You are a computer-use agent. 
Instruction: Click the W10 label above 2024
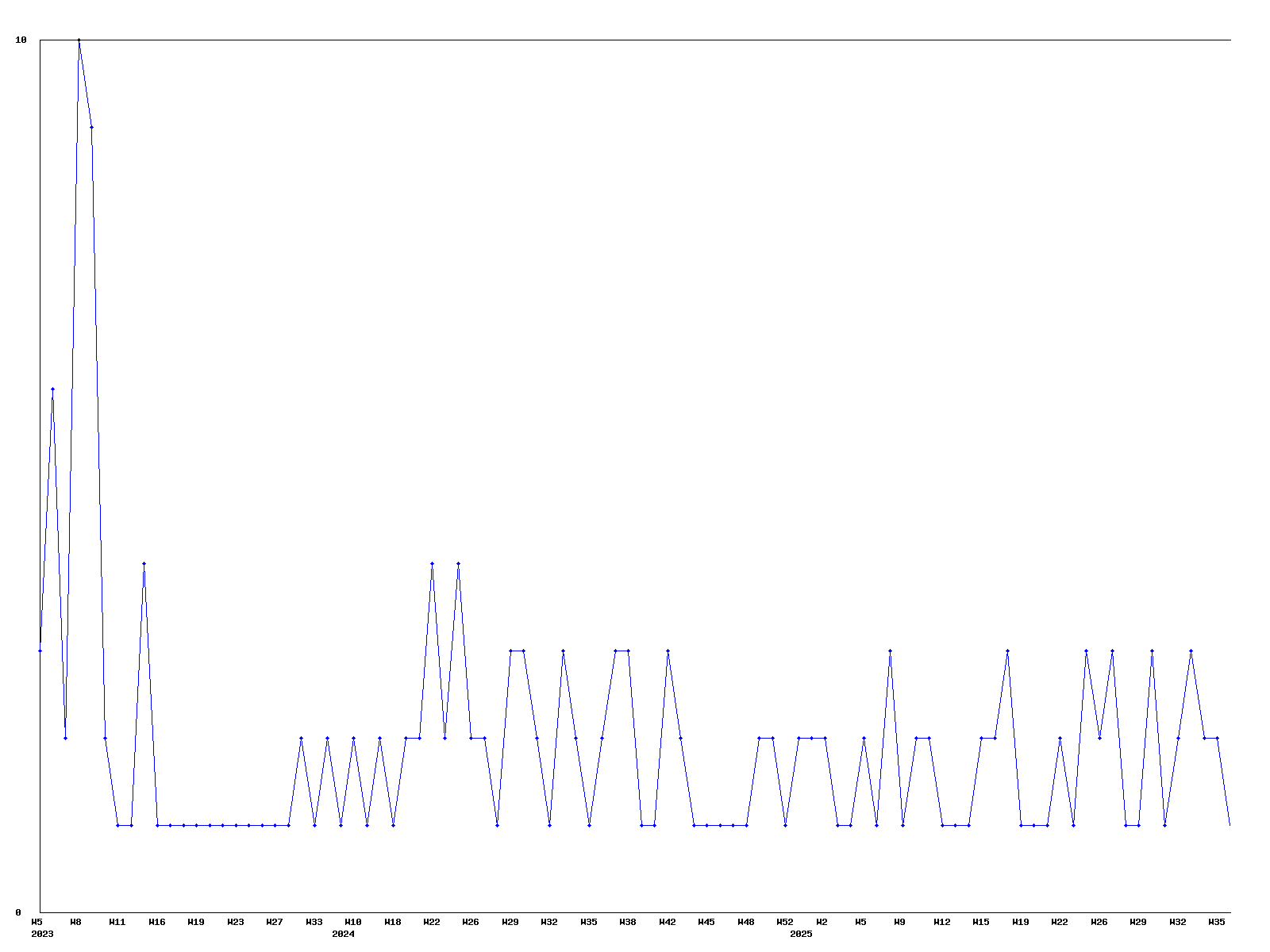353,922
